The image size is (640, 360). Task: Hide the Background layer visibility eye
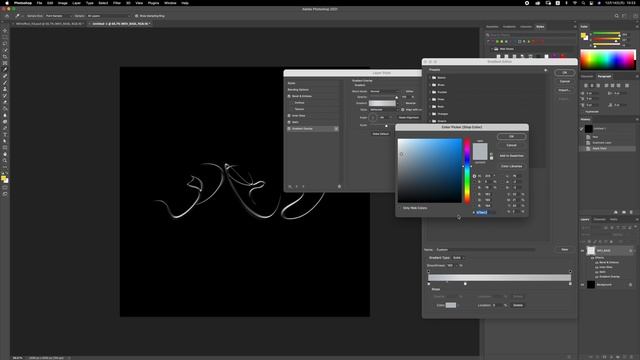pyautogui.click(x=582, y=285)
